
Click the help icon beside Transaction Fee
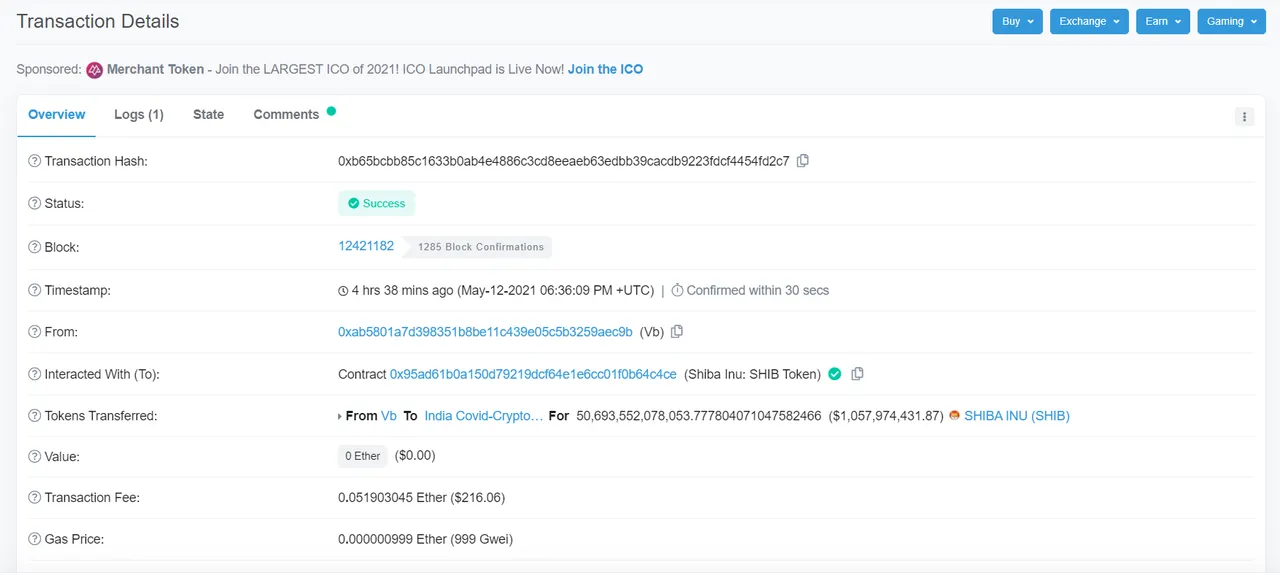pyautogui.click(x=34, y=497)
